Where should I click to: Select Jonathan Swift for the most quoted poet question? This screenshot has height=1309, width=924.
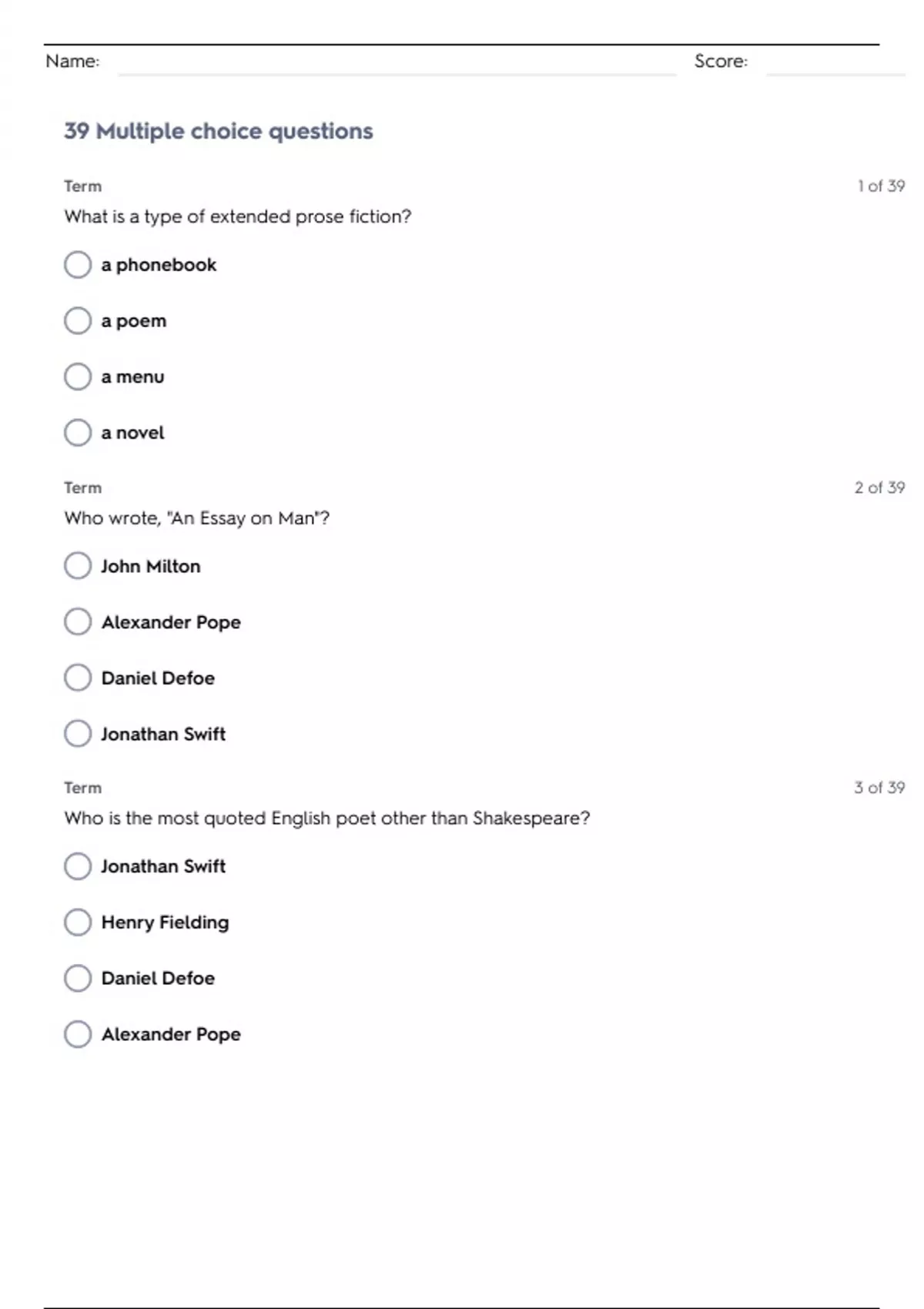pos(78,866)
